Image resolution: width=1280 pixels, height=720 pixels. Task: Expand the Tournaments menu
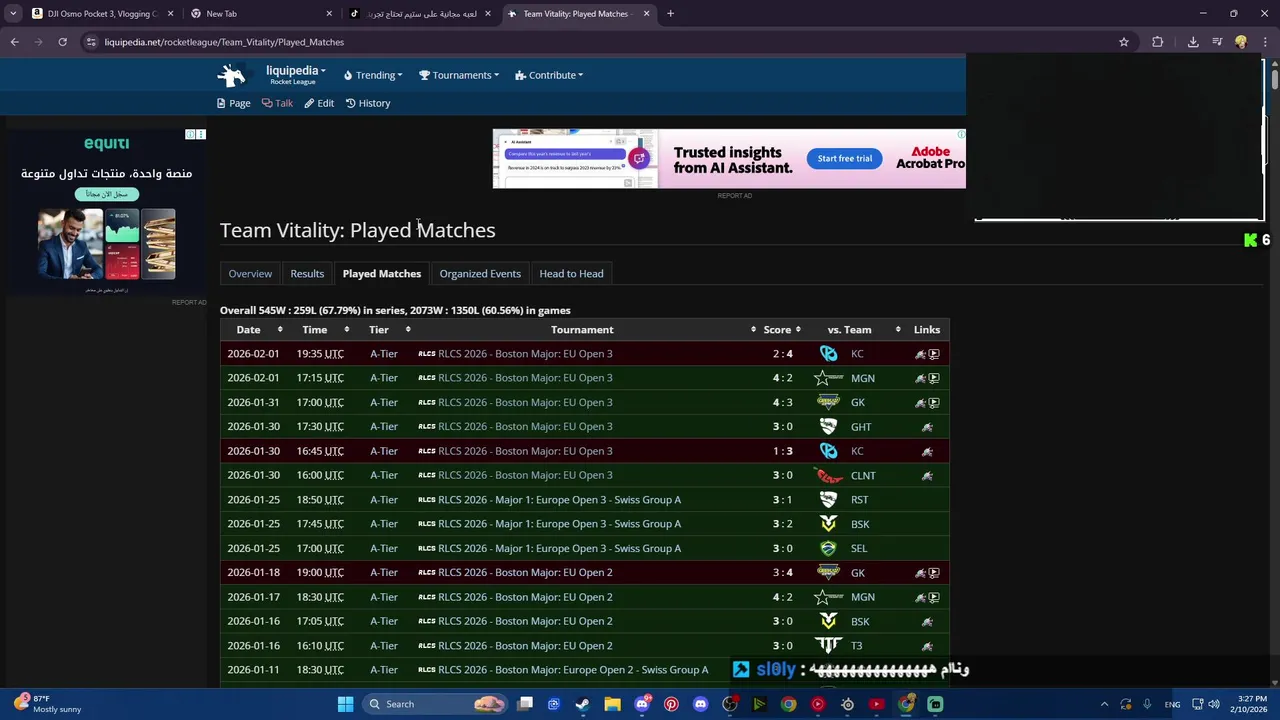click(459, 75)
